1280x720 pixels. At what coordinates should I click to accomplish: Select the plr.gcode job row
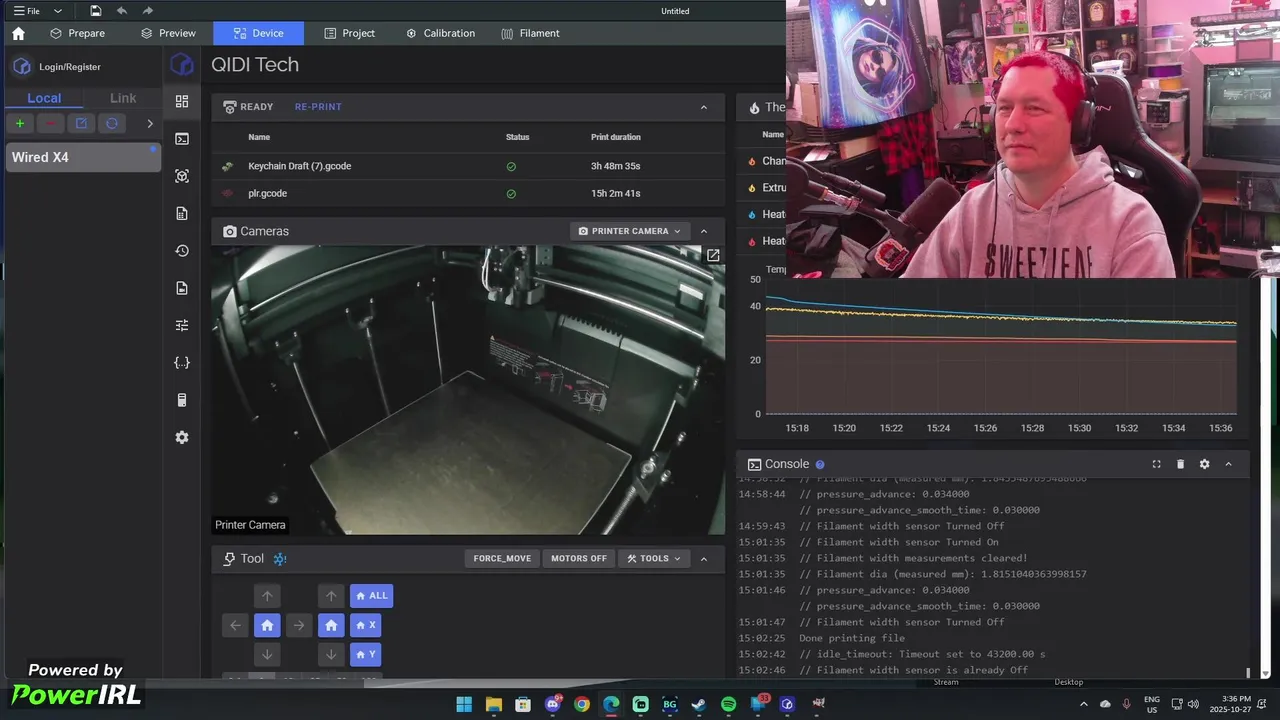468,193
